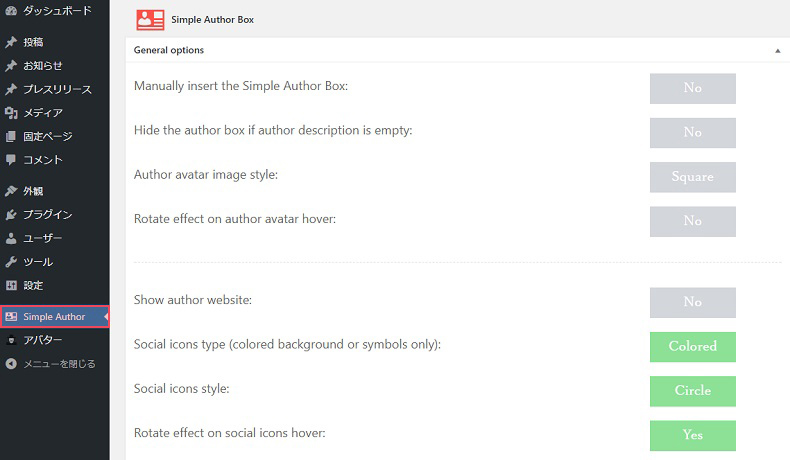
Task: Click the コメント speech bubble icon
Action: tap(11, 160)
